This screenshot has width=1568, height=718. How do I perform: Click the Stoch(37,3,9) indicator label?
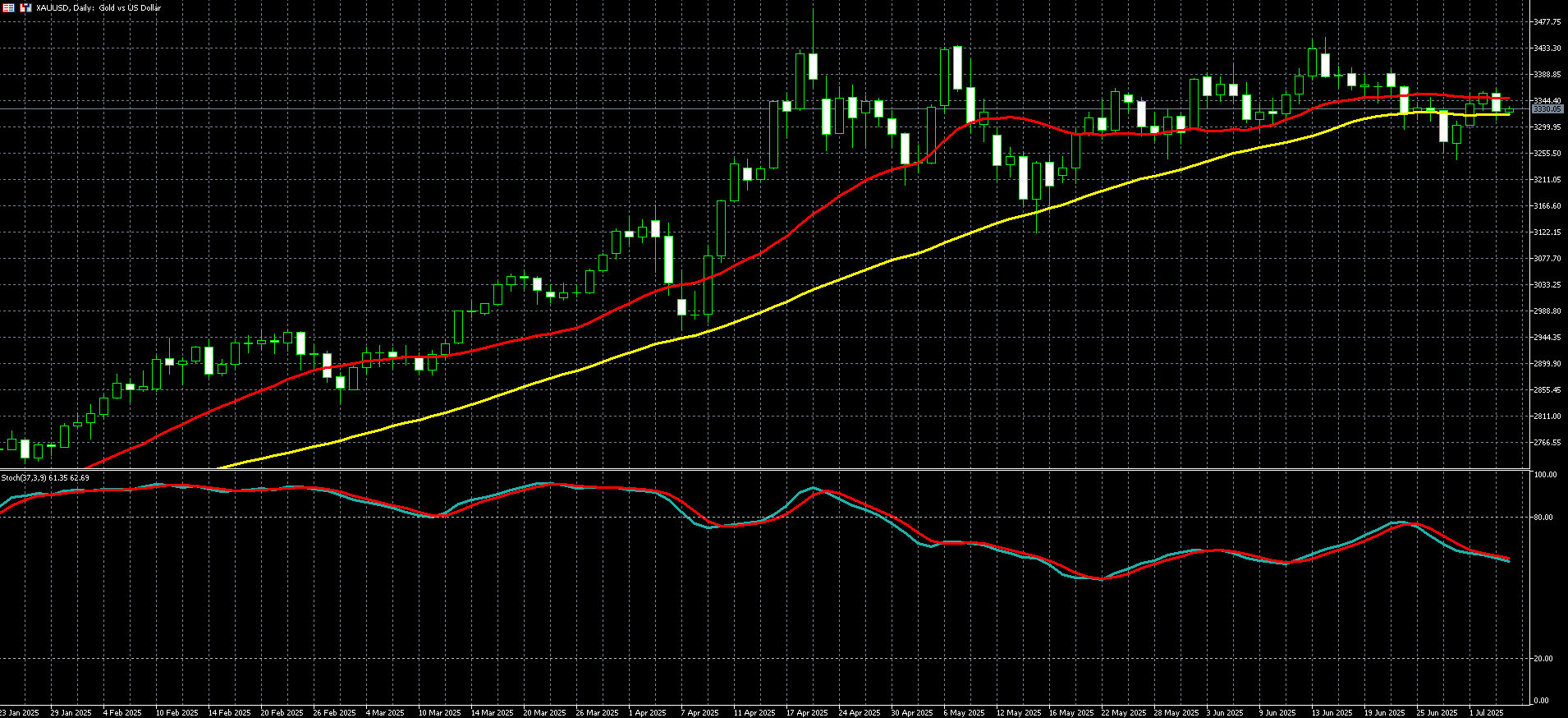coord(45,477)
